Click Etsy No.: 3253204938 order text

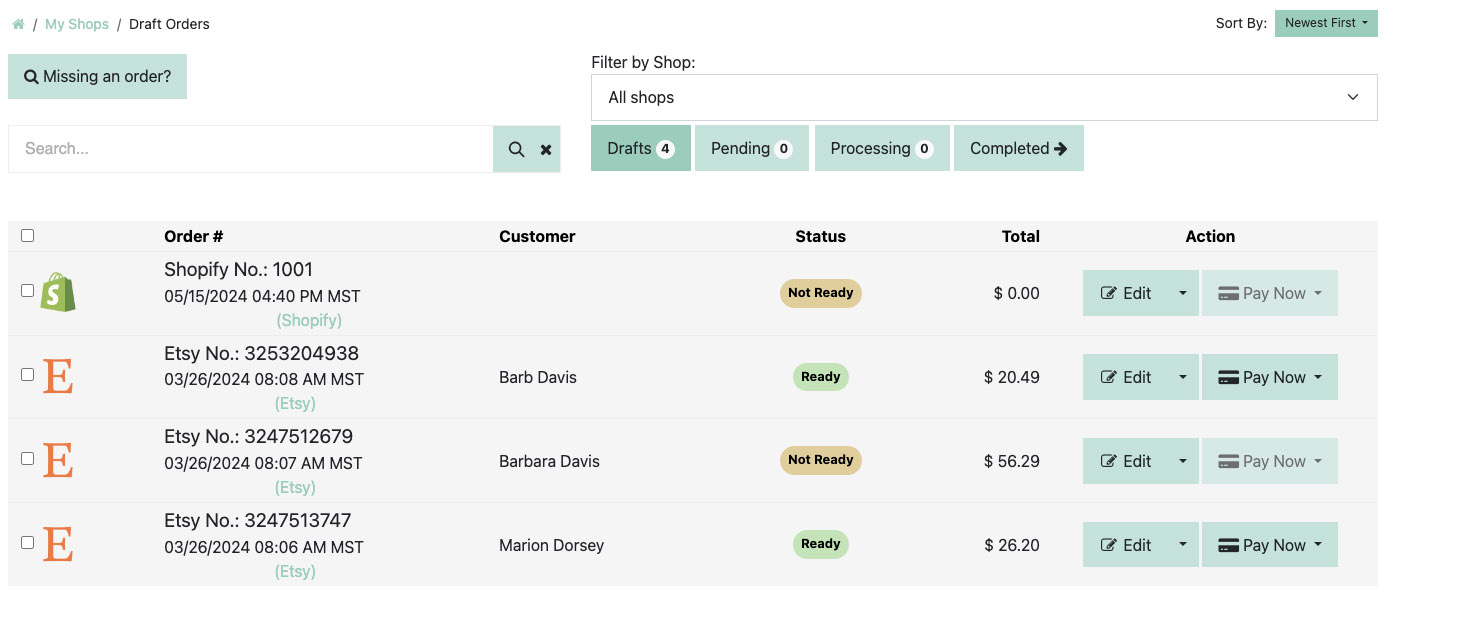[x=261, y=353]
